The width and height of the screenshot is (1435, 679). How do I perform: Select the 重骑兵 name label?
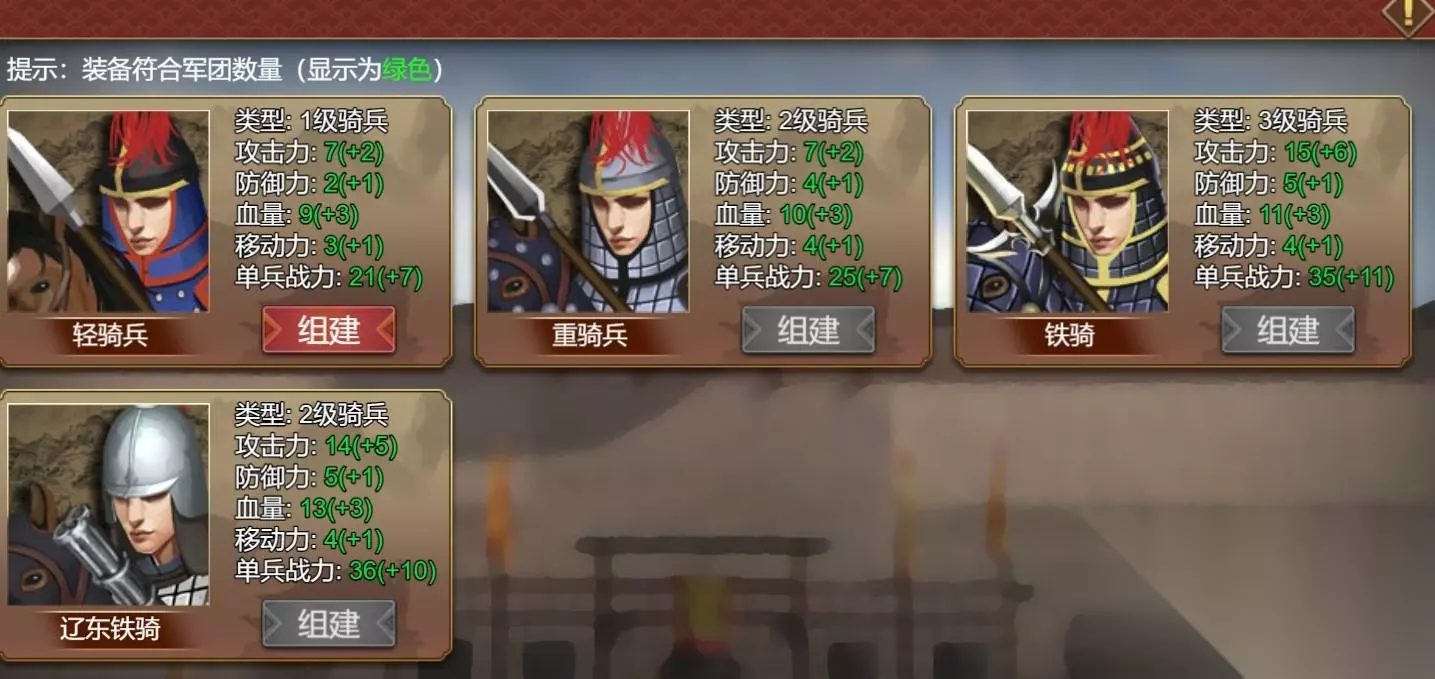[590, 335]
